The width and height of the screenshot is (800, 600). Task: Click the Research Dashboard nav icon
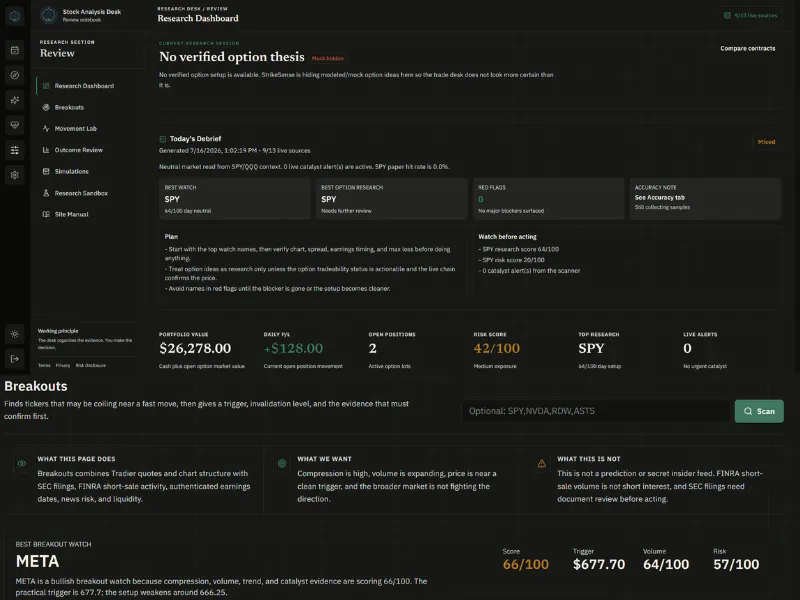coord(46,86)
